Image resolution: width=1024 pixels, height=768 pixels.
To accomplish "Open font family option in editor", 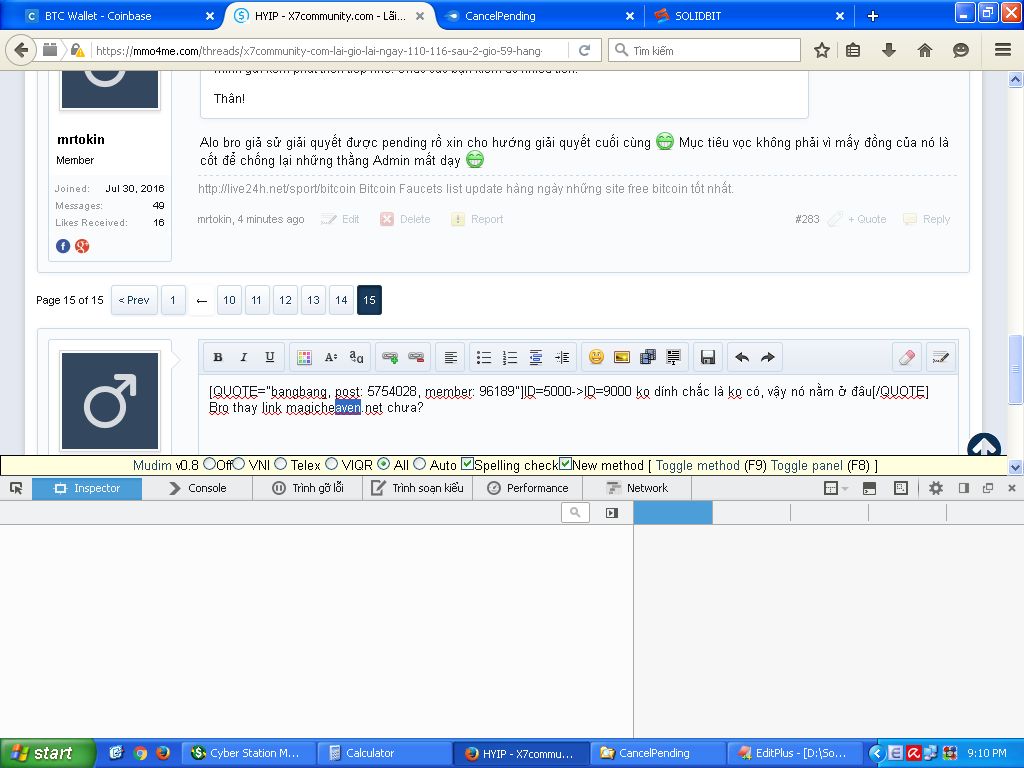I will pos(357,357).
